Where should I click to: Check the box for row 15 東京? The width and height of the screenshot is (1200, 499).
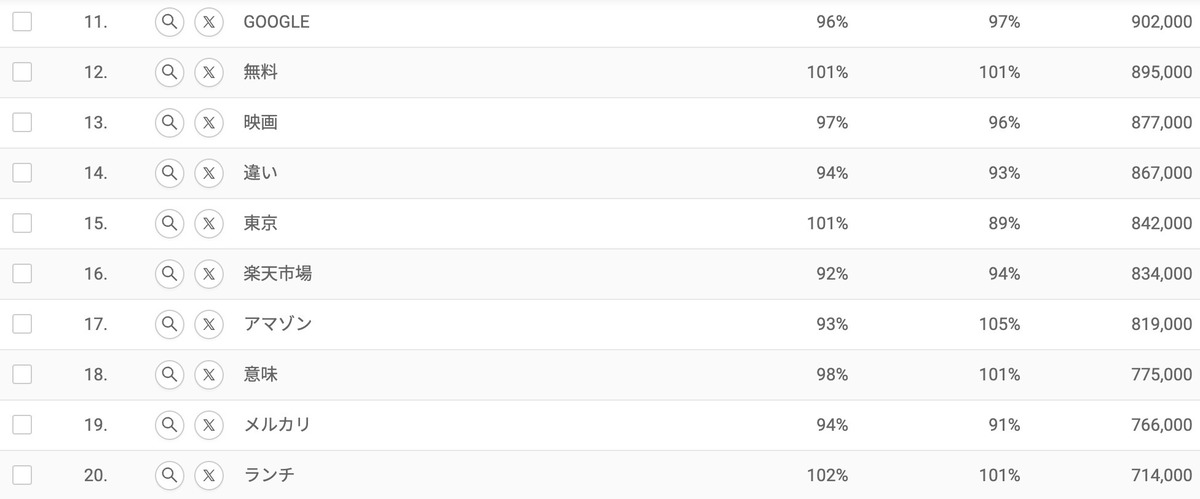[x=22, y=223]
